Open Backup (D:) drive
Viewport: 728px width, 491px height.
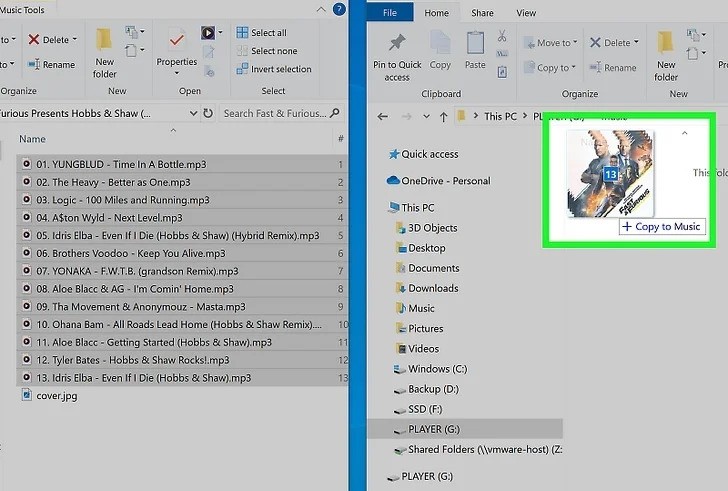(426, 389)
